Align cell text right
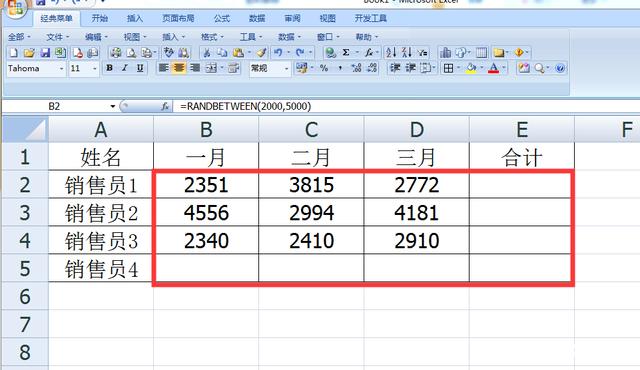 [x=195, y=68]
